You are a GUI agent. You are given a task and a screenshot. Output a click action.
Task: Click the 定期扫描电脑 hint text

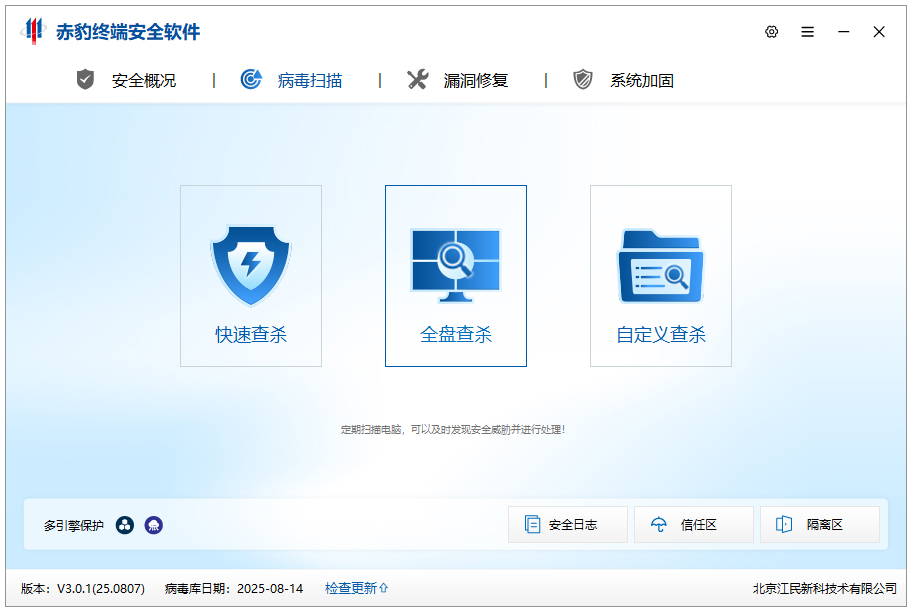[x=453, y=430]
